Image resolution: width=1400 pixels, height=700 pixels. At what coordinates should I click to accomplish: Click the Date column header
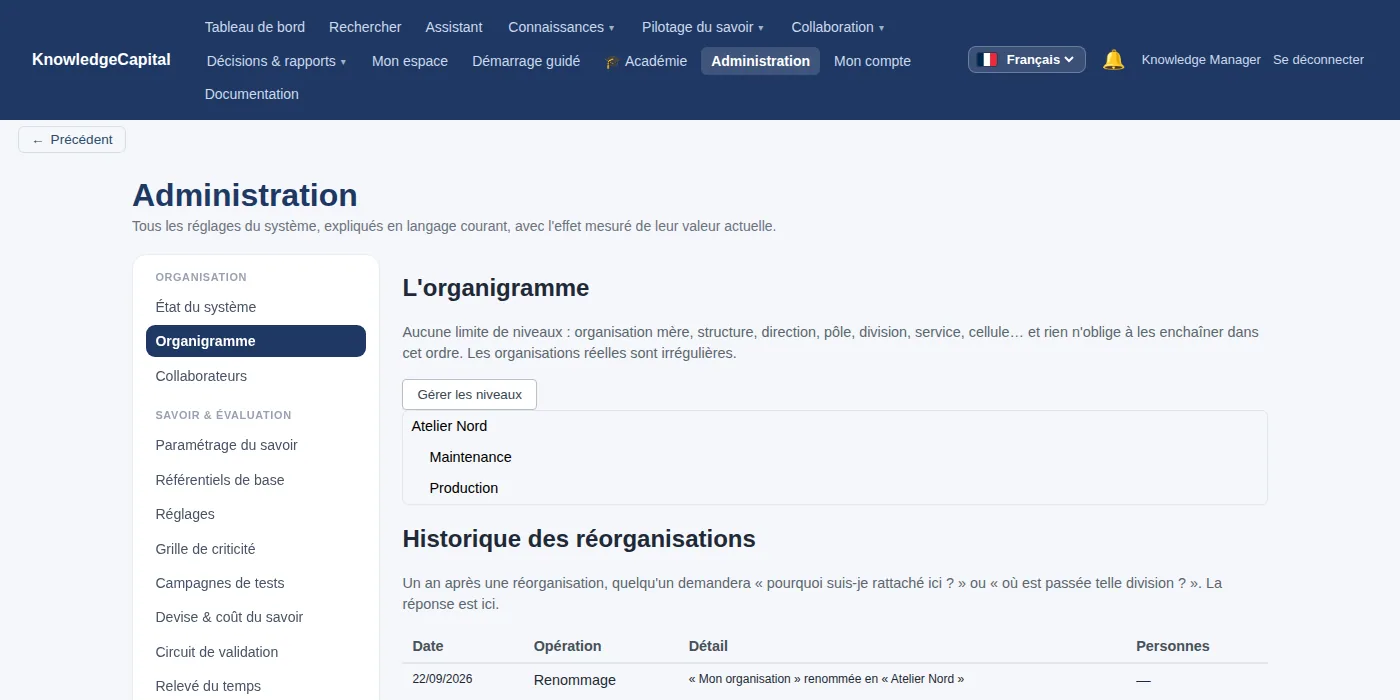428,646
